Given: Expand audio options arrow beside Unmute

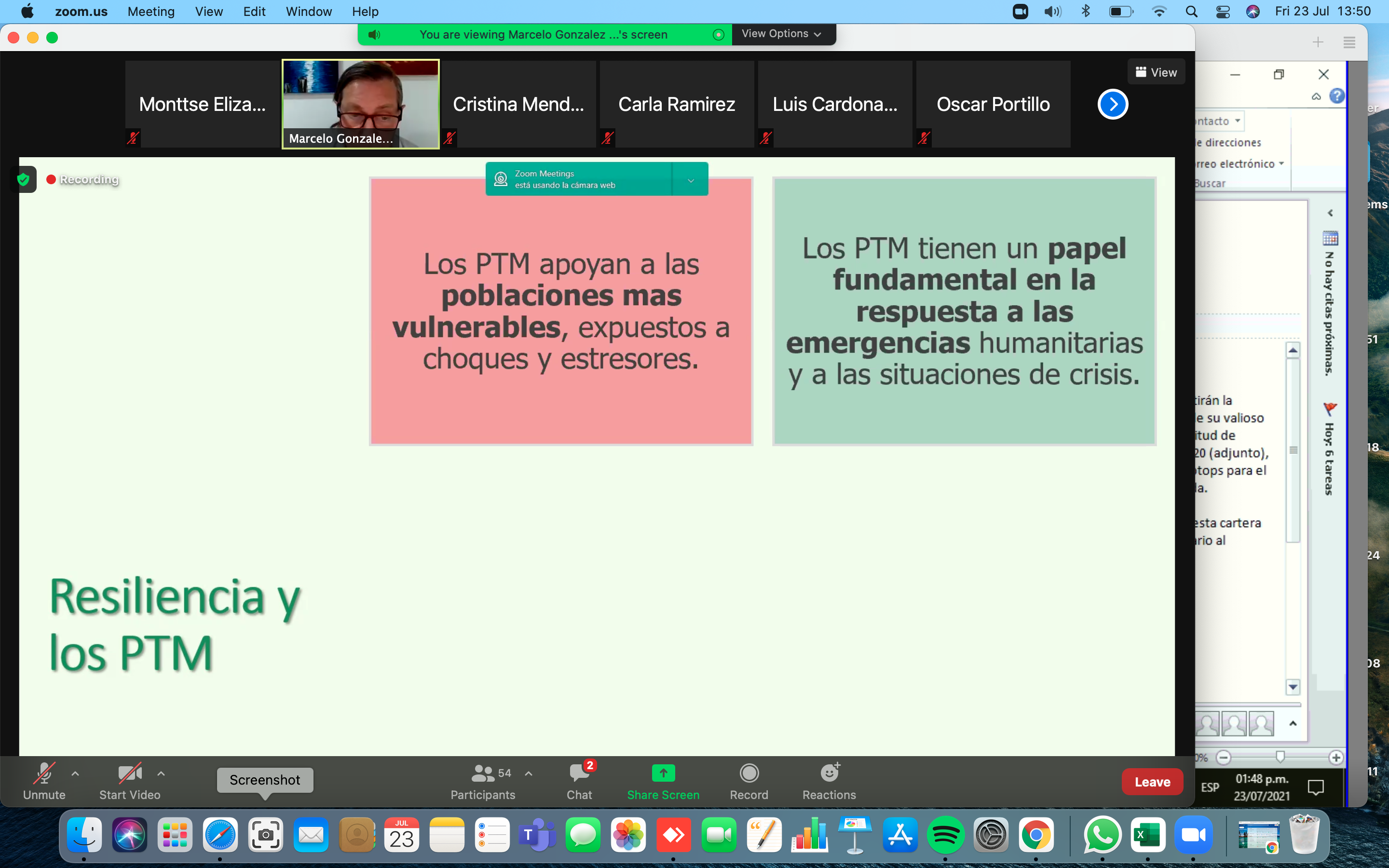Looking at the screenshot, I should 75,773.
